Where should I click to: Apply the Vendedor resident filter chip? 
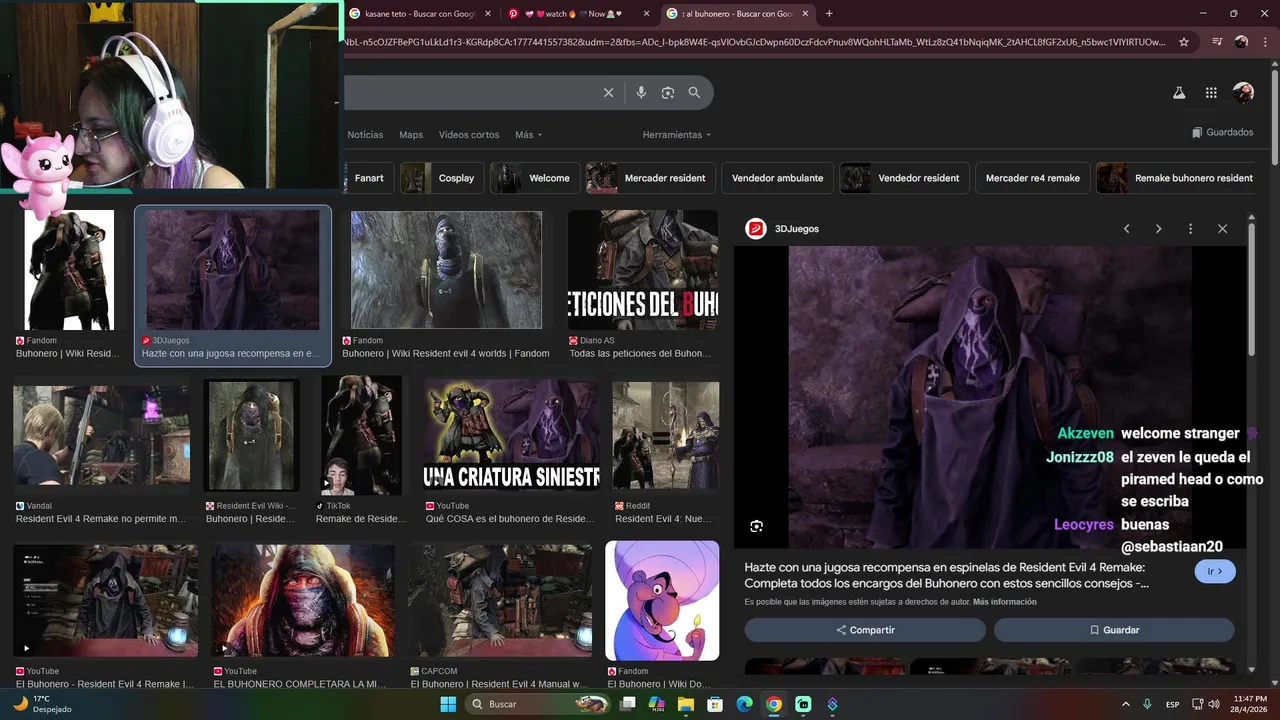click(905, 178)
